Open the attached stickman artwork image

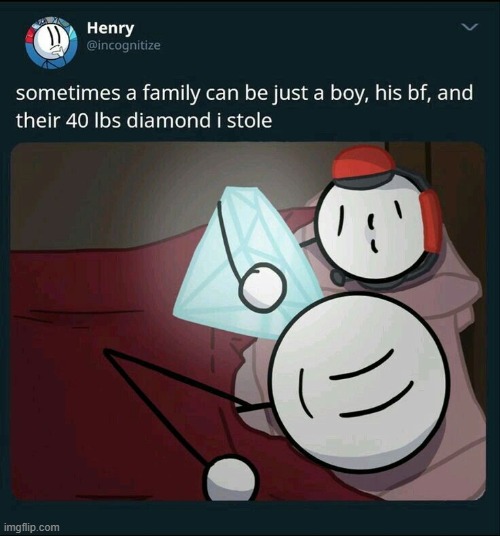(x=248, y=322)
